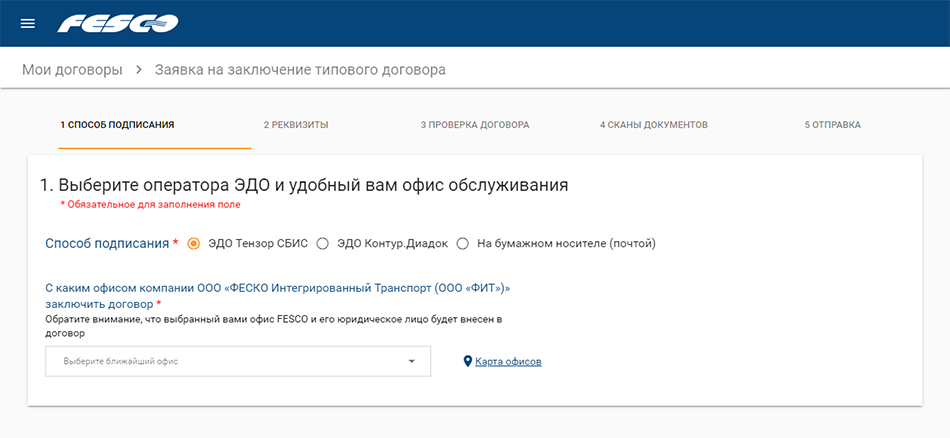Go to Мои договоры breadcrumb
950x438 pixels.
72,70
